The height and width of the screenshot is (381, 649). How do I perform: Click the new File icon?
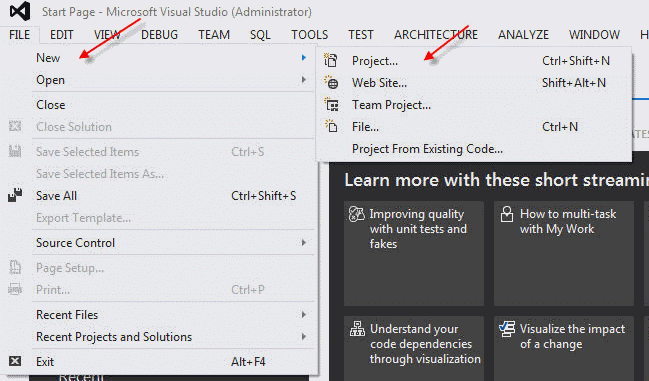[x=331, y=126]
